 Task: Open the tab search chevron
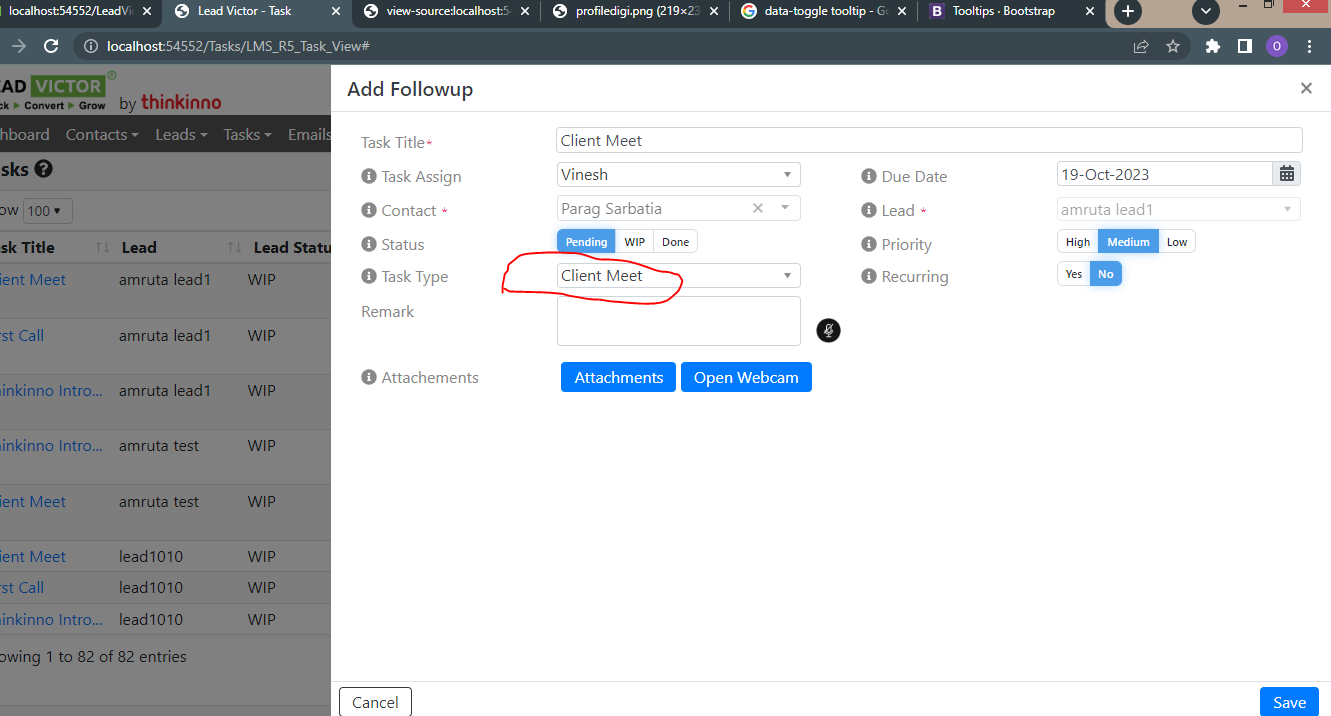click(1206, 11)
